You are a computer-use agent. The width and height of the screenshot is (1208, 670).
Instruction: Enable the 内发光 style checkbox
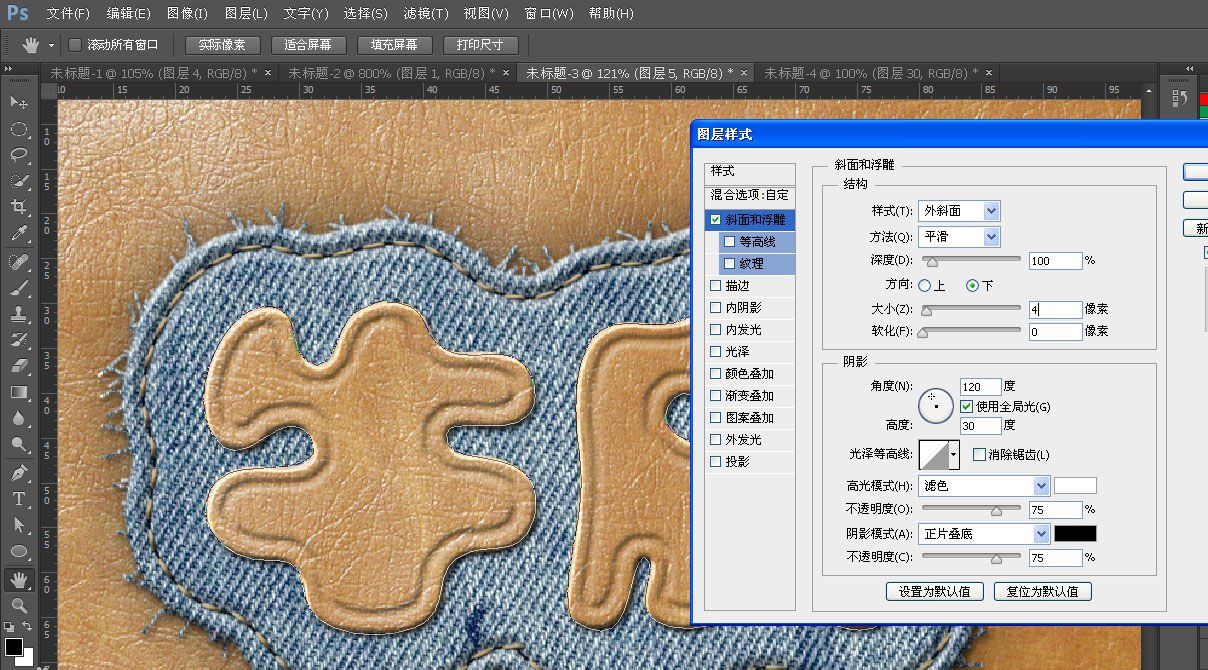(x=715, y=329)
